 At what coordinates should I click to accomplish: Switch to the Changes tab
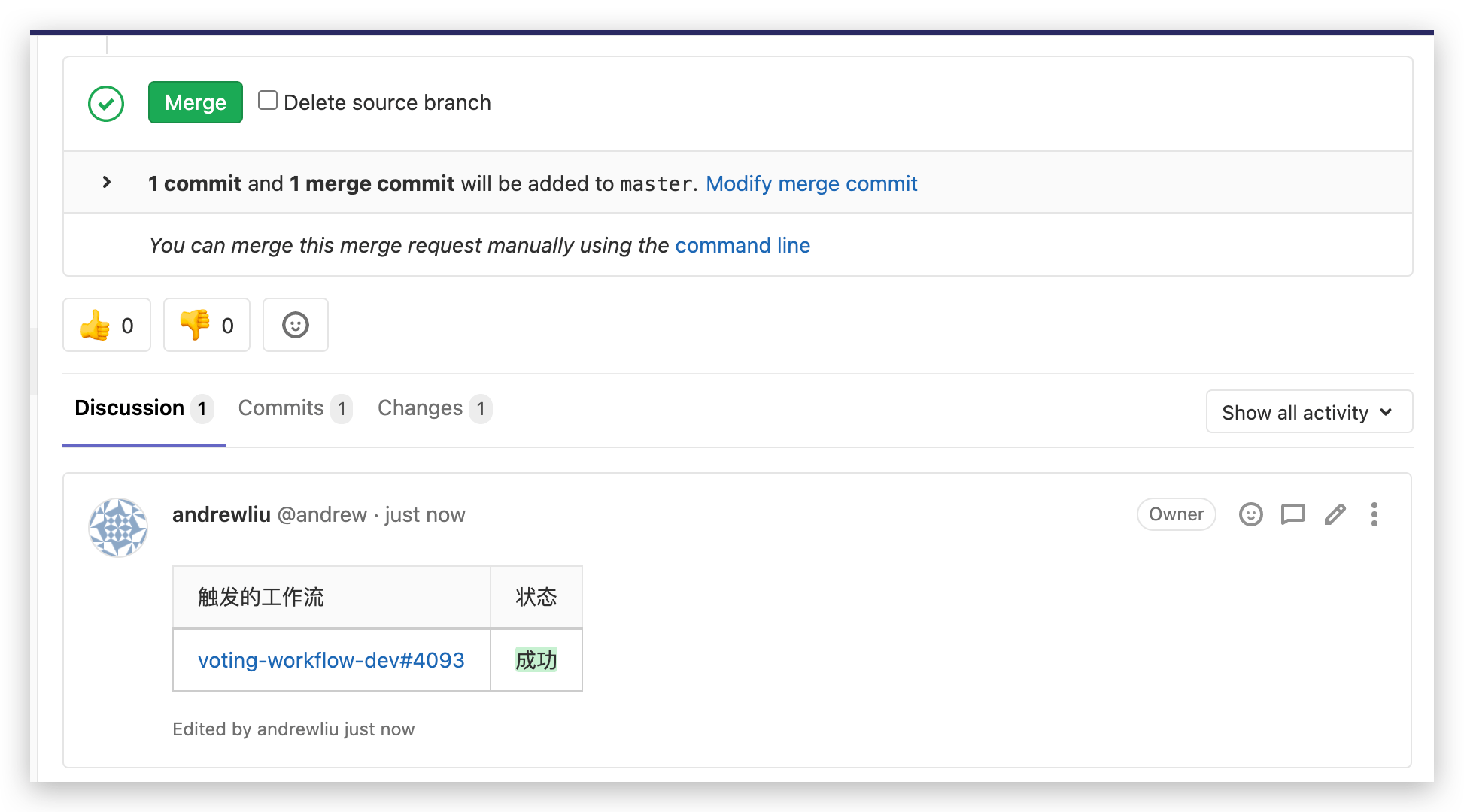(x=434, y=408)
